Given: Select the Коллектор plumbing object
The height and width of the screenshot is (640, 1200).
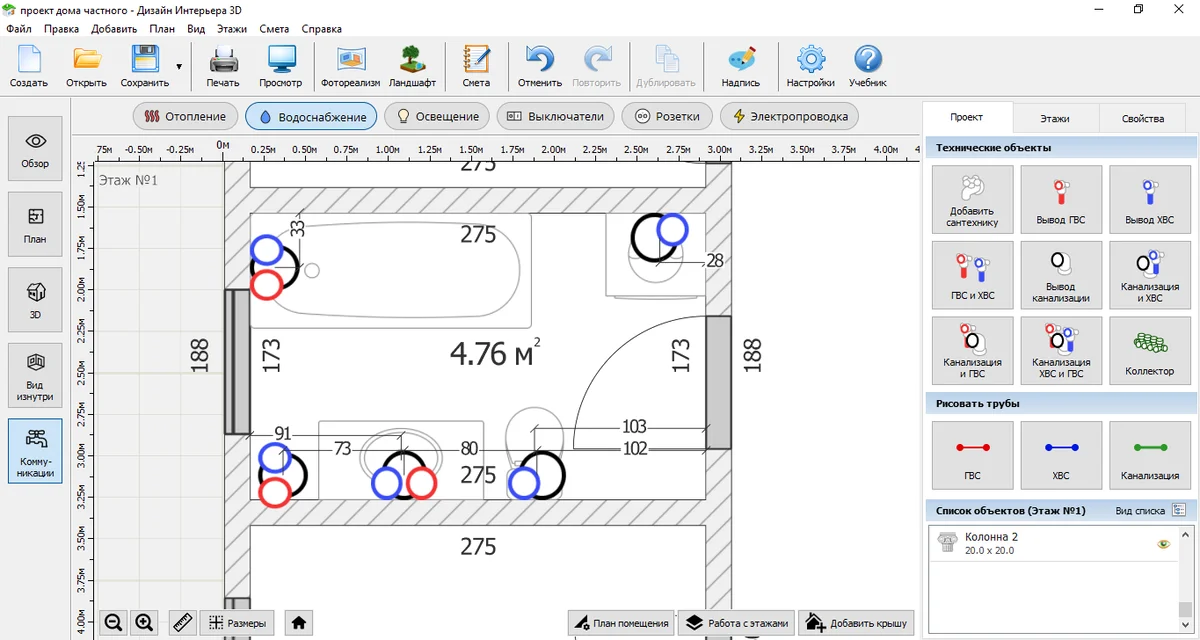Looking at the screenshot, I should (1149, 350).
